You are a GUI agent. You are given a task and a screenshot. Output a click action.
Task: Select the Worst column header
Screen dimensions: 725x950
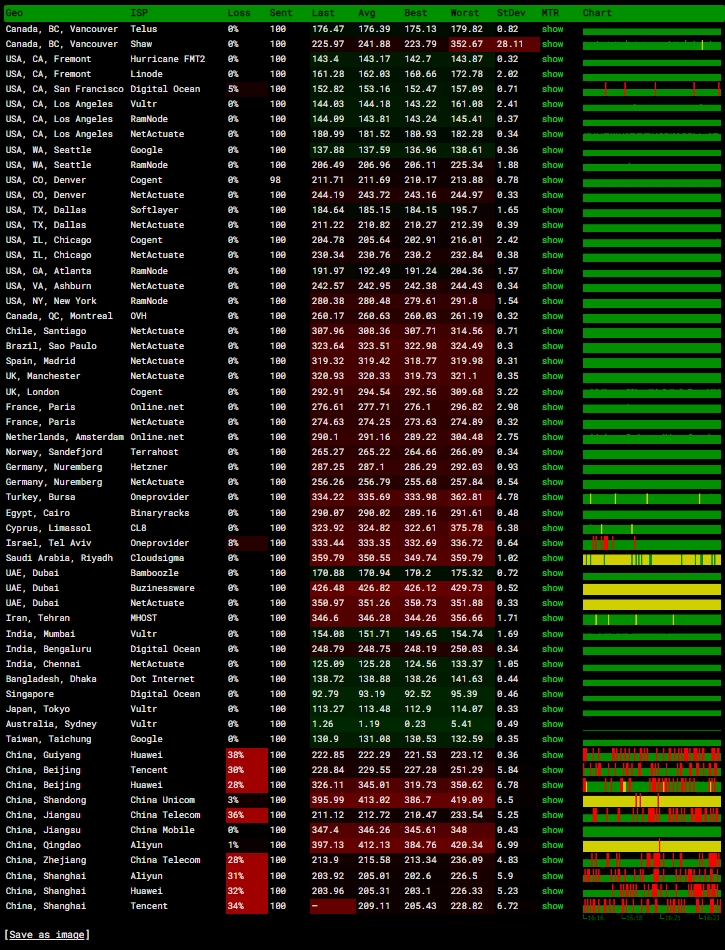[464, 13]
